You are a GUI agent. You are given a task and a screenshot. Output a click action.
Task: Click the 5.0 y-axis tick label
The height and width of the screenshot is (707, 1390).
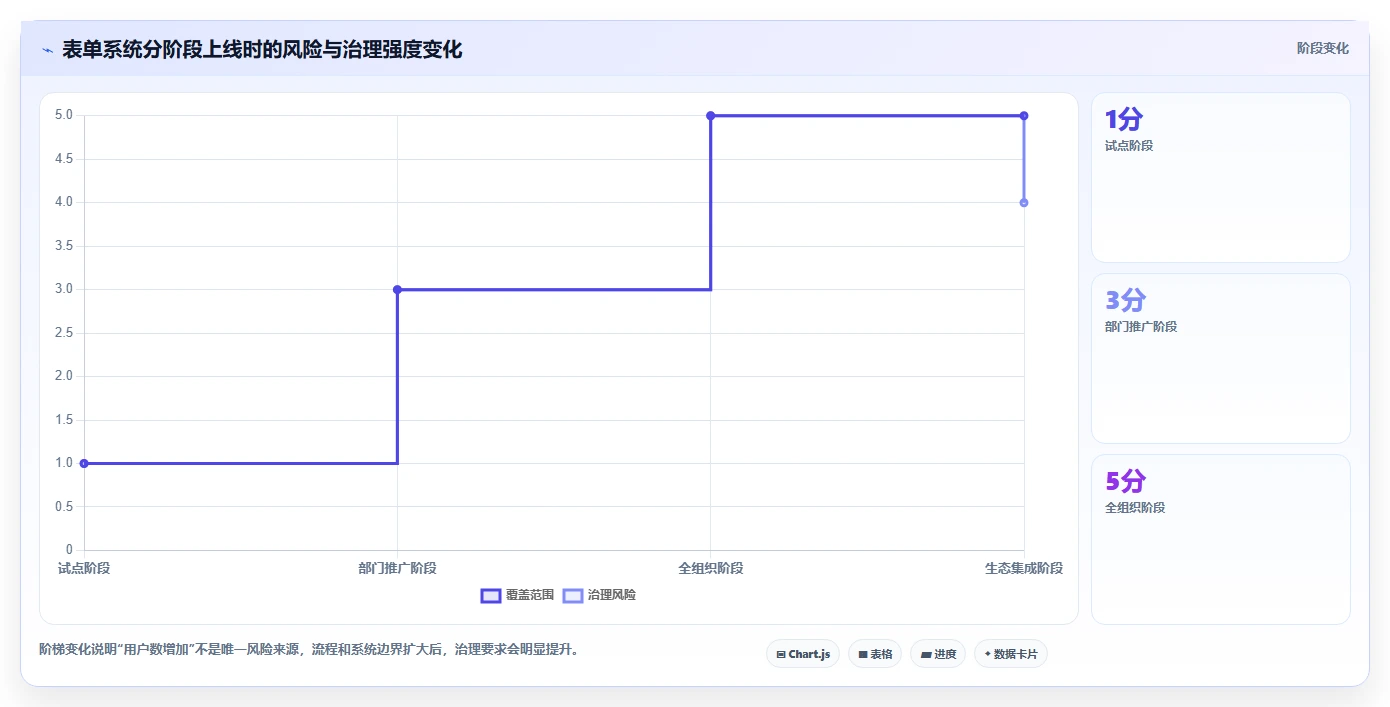[64, 115]
